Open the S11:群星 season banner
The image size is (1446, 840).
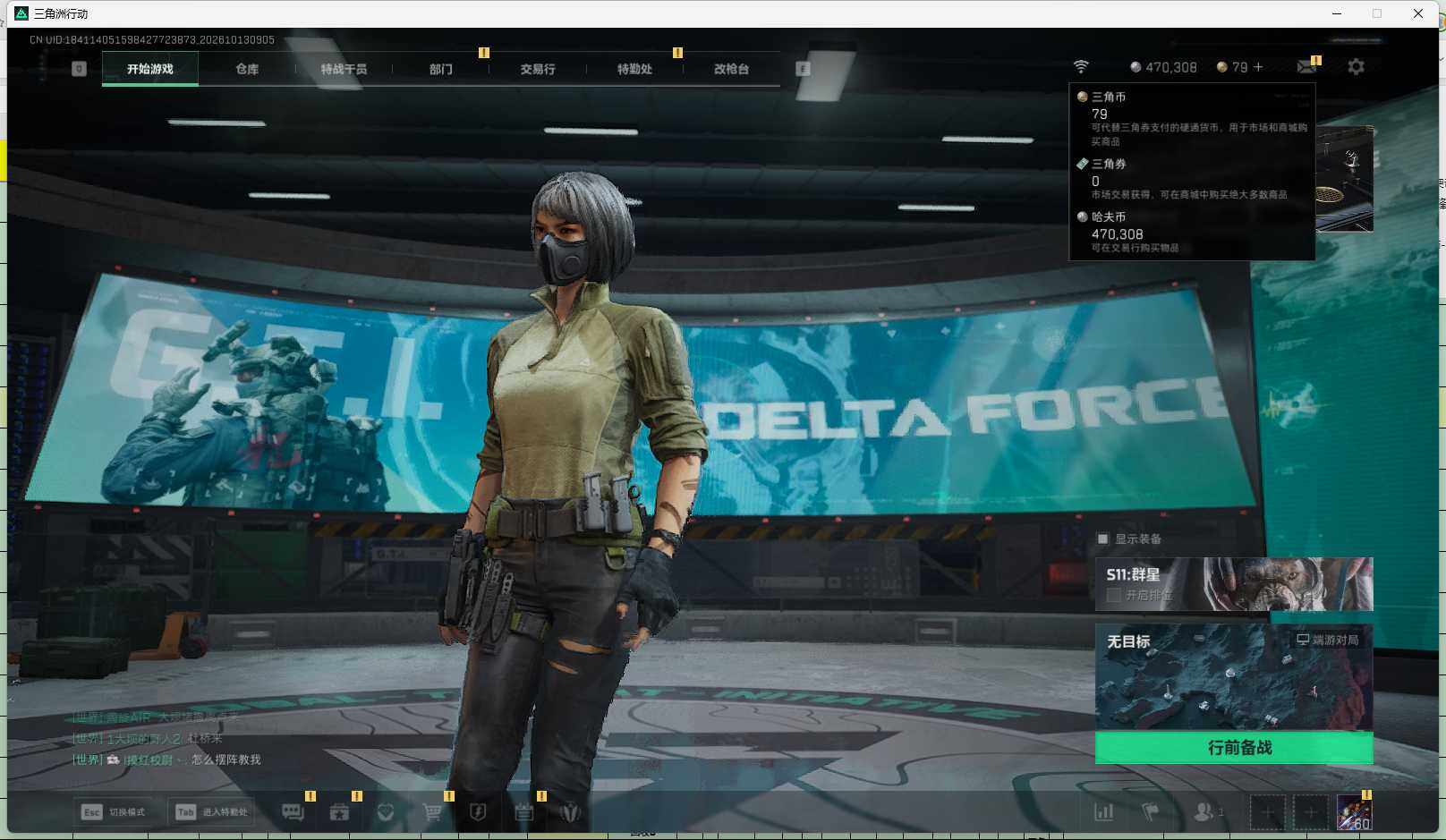click(1234, 584)
